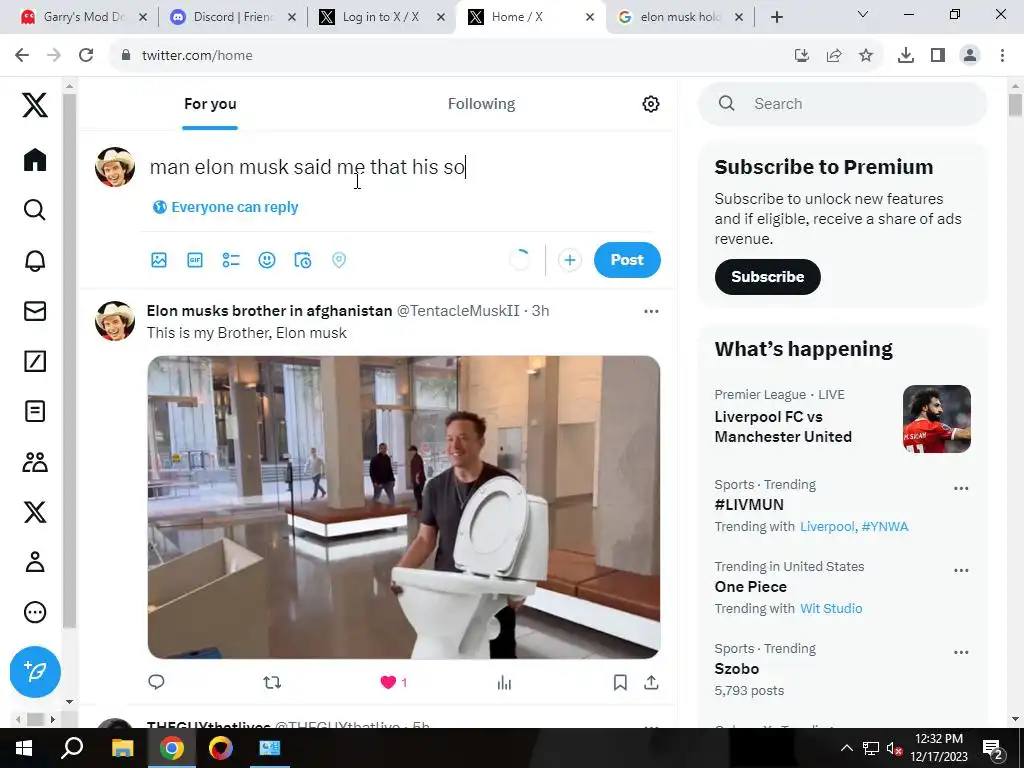The image size is (1024, 768).
Task: Open Lists icon in sidebar
Action: [x=35, y=411]
